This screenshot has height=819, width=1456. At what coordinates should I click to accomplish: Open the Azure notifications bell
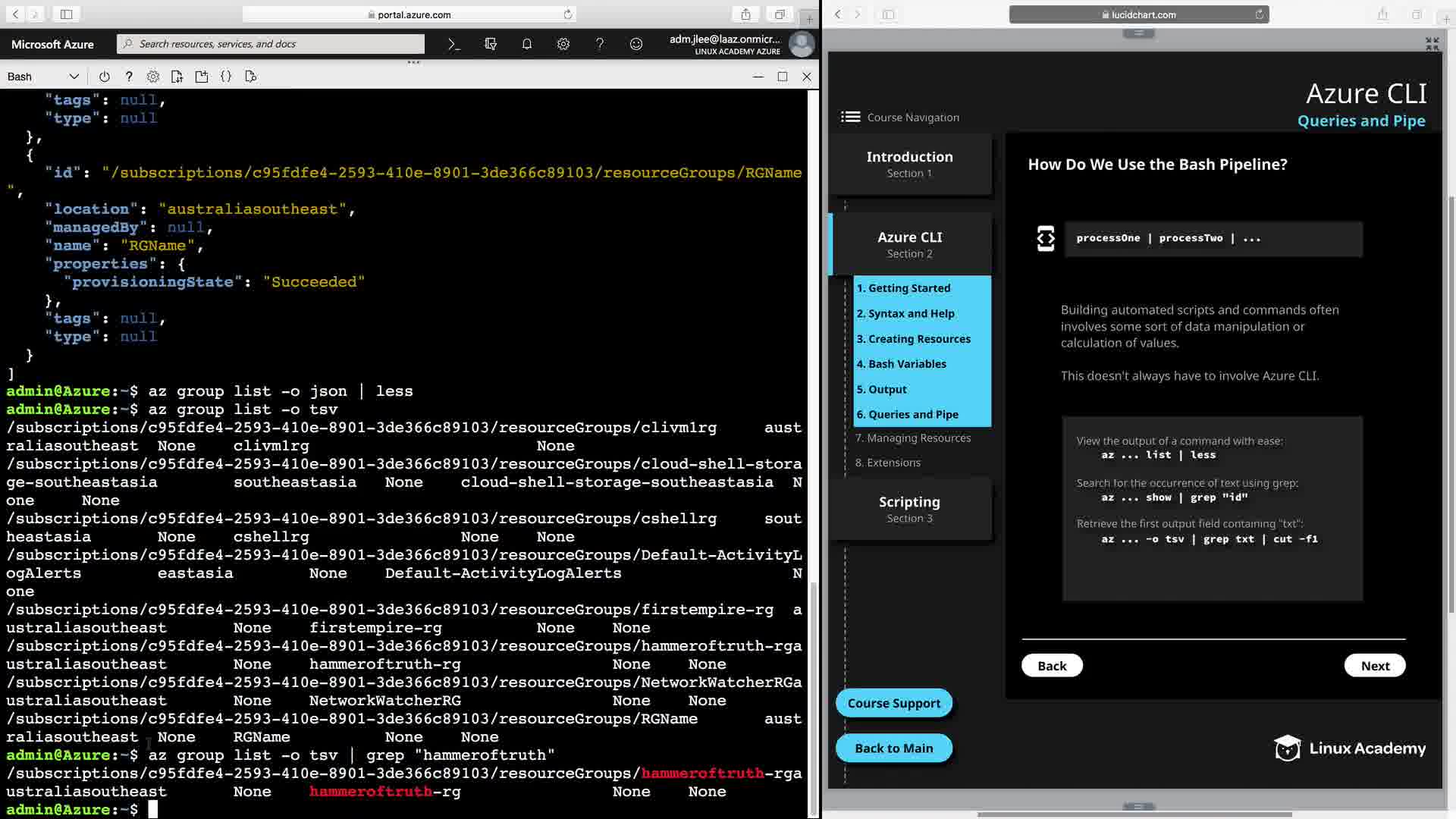point(527,44)
